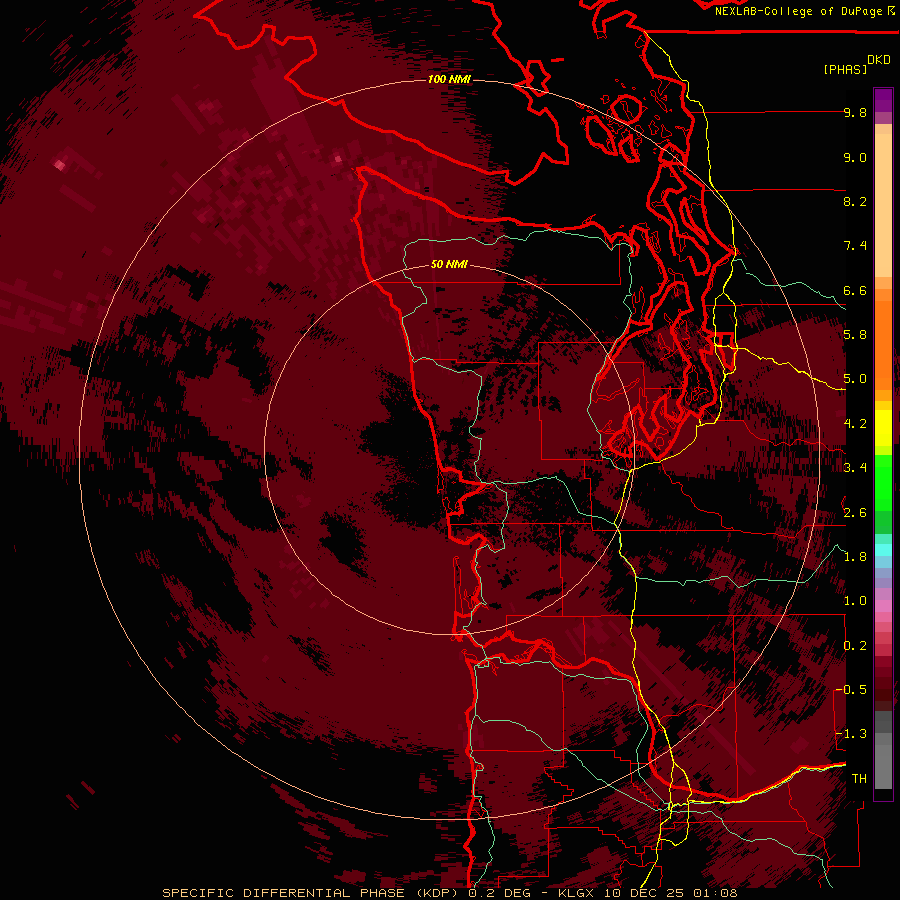Click the 4.2 scale value
Image resolution: width=900 pixels, height=900 pixels.
[x=855, y=424]
